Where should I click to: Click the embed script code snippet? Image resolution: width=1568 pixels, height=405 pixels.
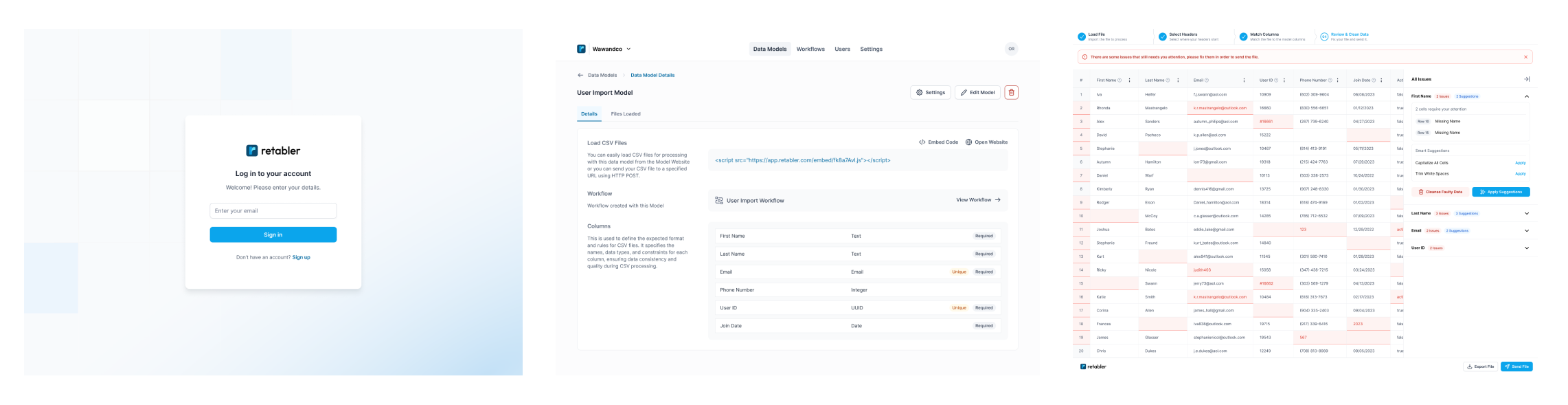point(802,160)
